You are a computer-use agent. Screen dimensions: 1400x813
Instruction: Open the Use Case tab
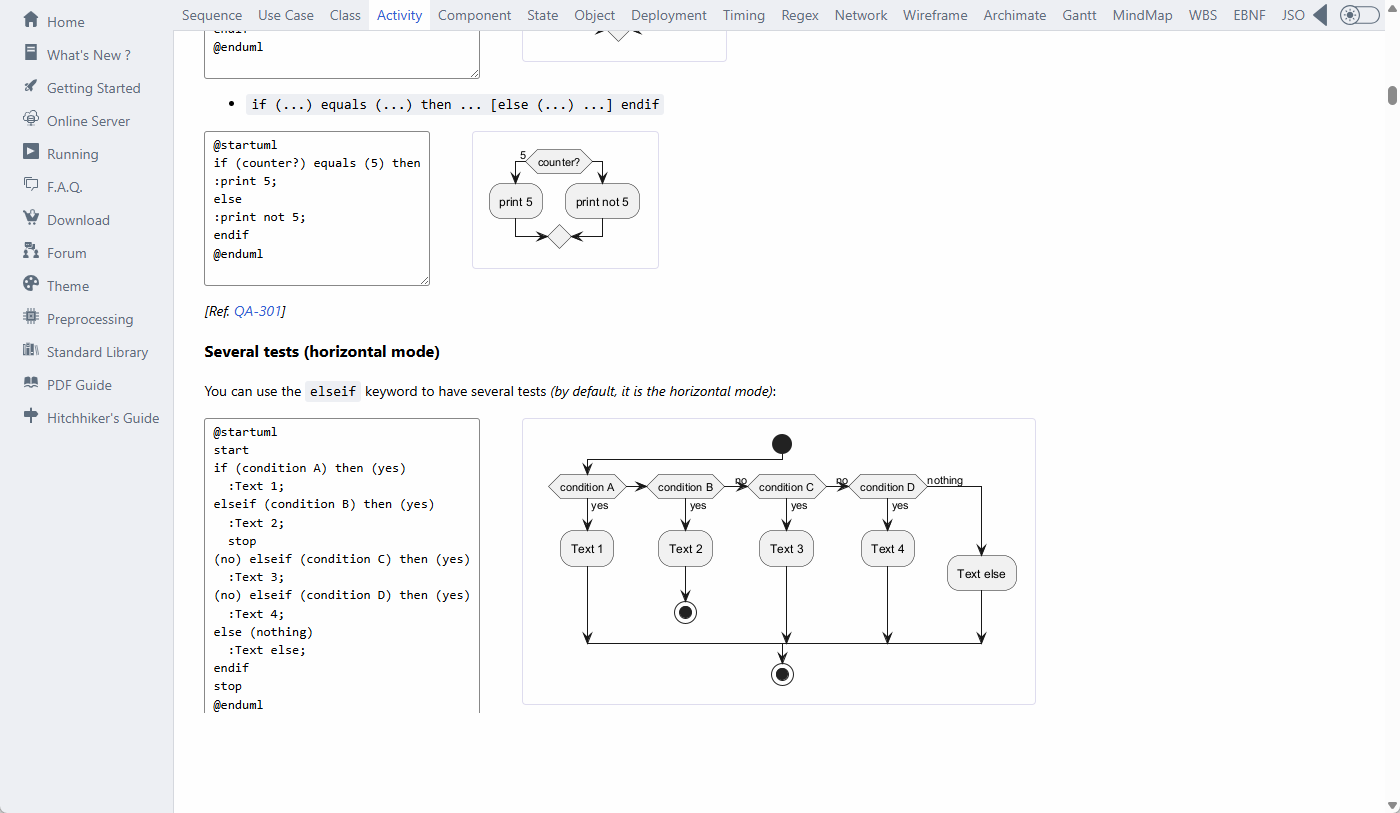coord(286,15)
